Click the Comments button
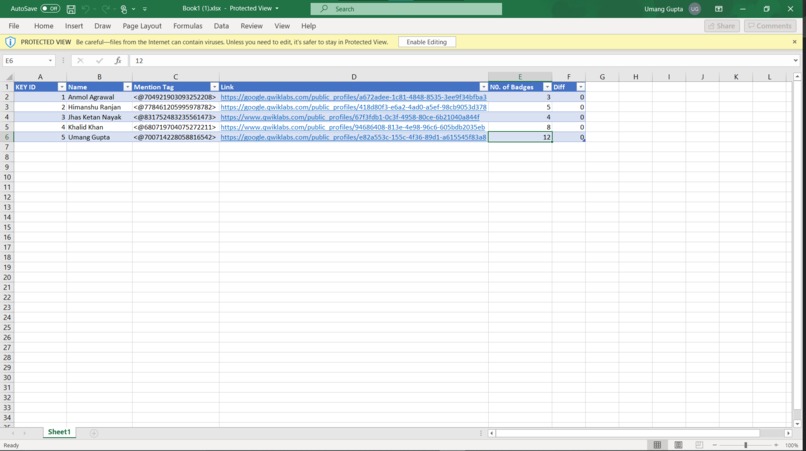Image resolution: width=806 pixels, height=451 pixels. (x=770, y=26)
